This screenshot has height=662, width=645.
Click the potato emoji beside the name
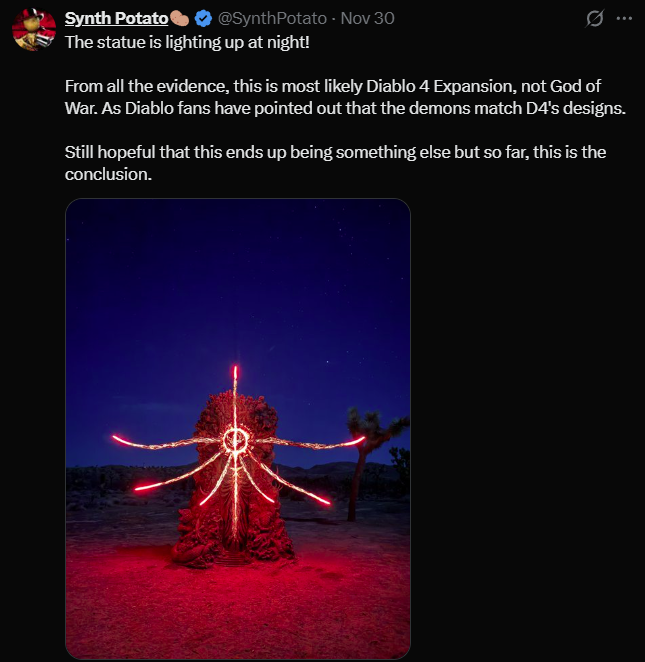181,19
